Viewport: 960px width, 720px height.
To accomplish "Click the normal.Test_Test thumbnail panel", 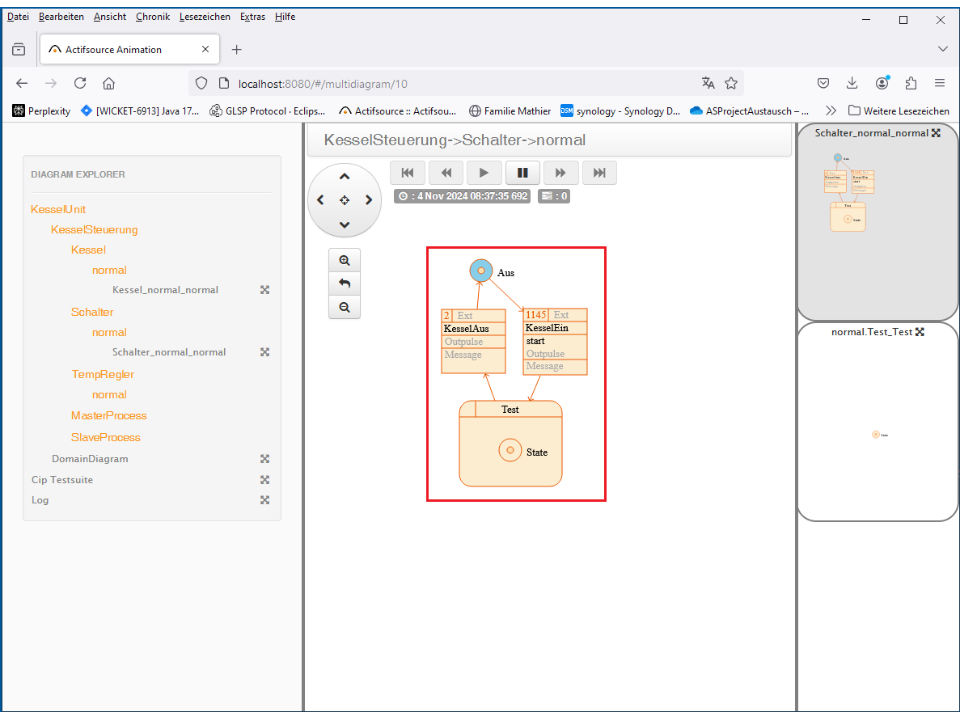I will click(877, 430).
